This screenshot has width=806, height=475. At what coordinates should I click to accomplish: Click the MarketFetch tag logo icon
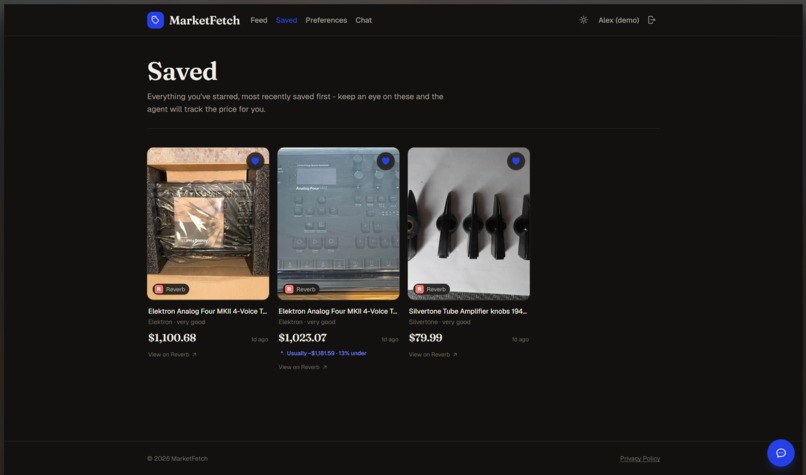tap(155, 20)
